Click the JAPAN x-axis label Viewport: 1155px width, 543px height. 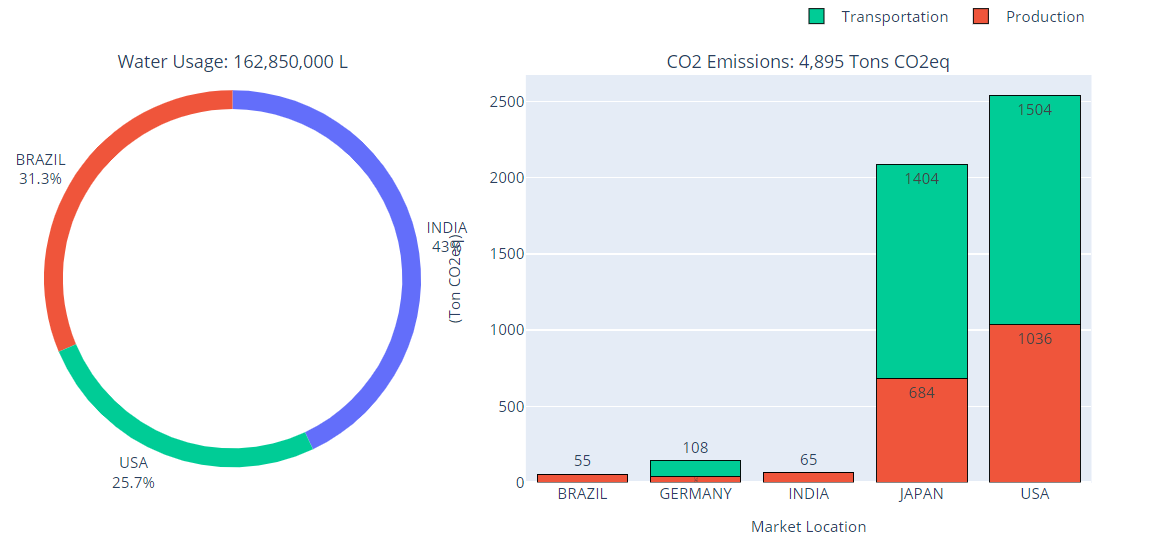[x=921, y=494]
